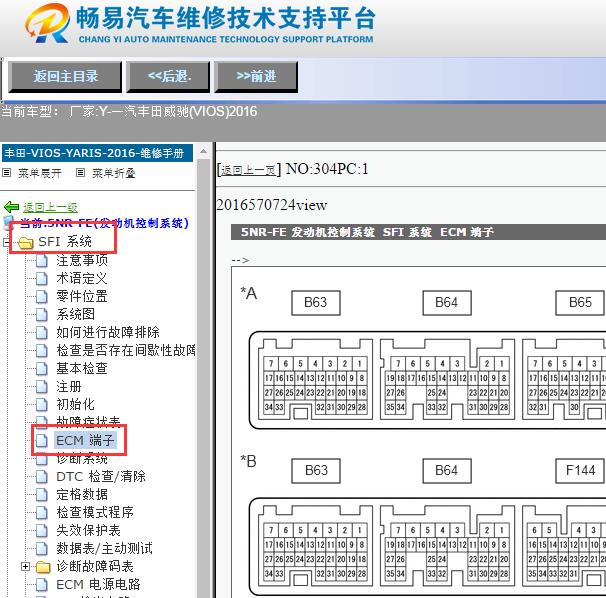Click the 菜单展开 list icon

click(7, 173)
